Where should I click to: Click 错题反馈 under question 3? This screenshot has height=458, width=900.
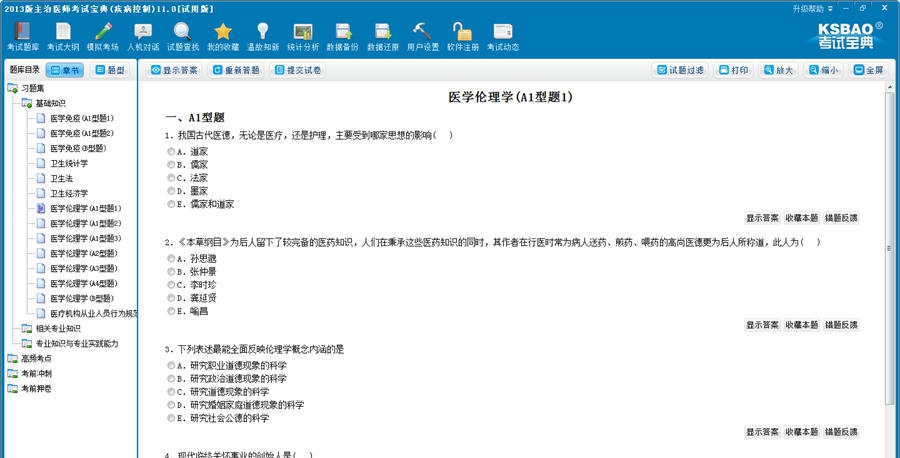(841, 432)
